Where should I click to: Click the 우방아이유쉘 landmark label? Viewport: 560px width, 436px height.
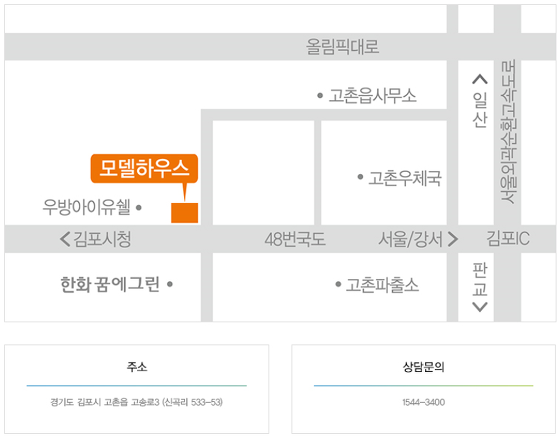[86, 207]
